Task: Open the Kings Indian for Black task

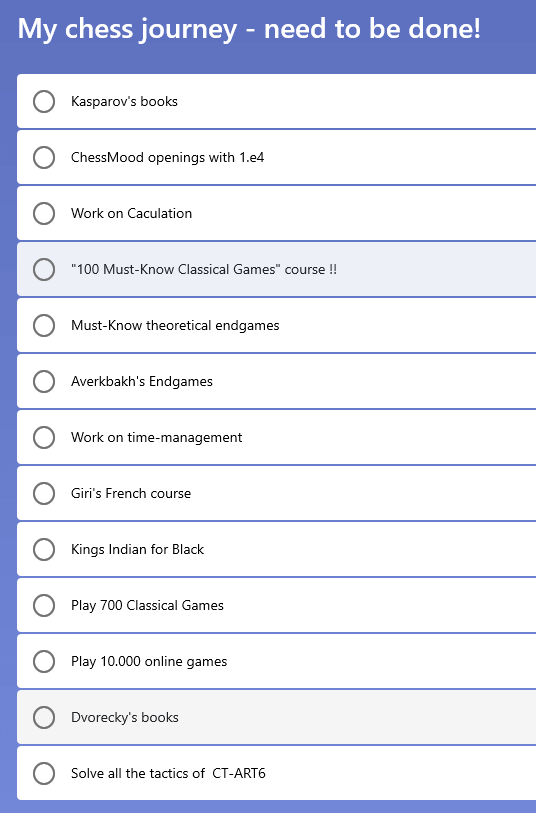Action: coord(277,549)
